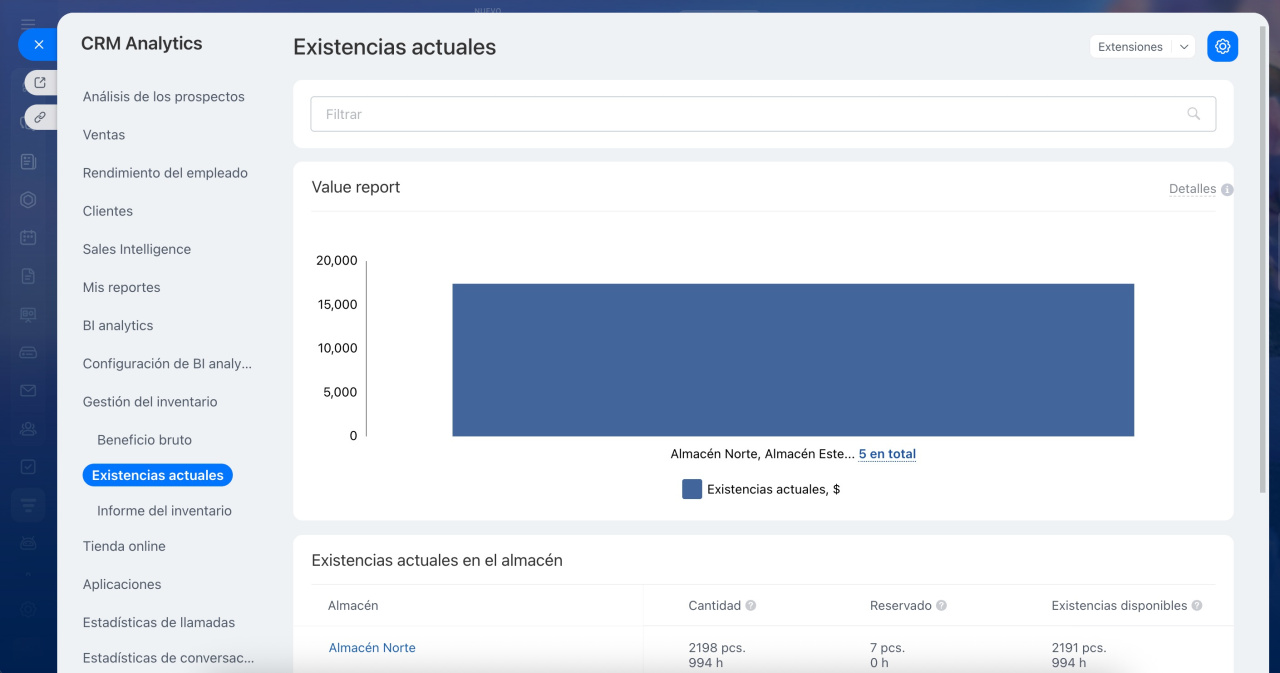1280x673 pixels.
Task: Click help icon next to Existencias disponibles
Action: click(1197, 606)
